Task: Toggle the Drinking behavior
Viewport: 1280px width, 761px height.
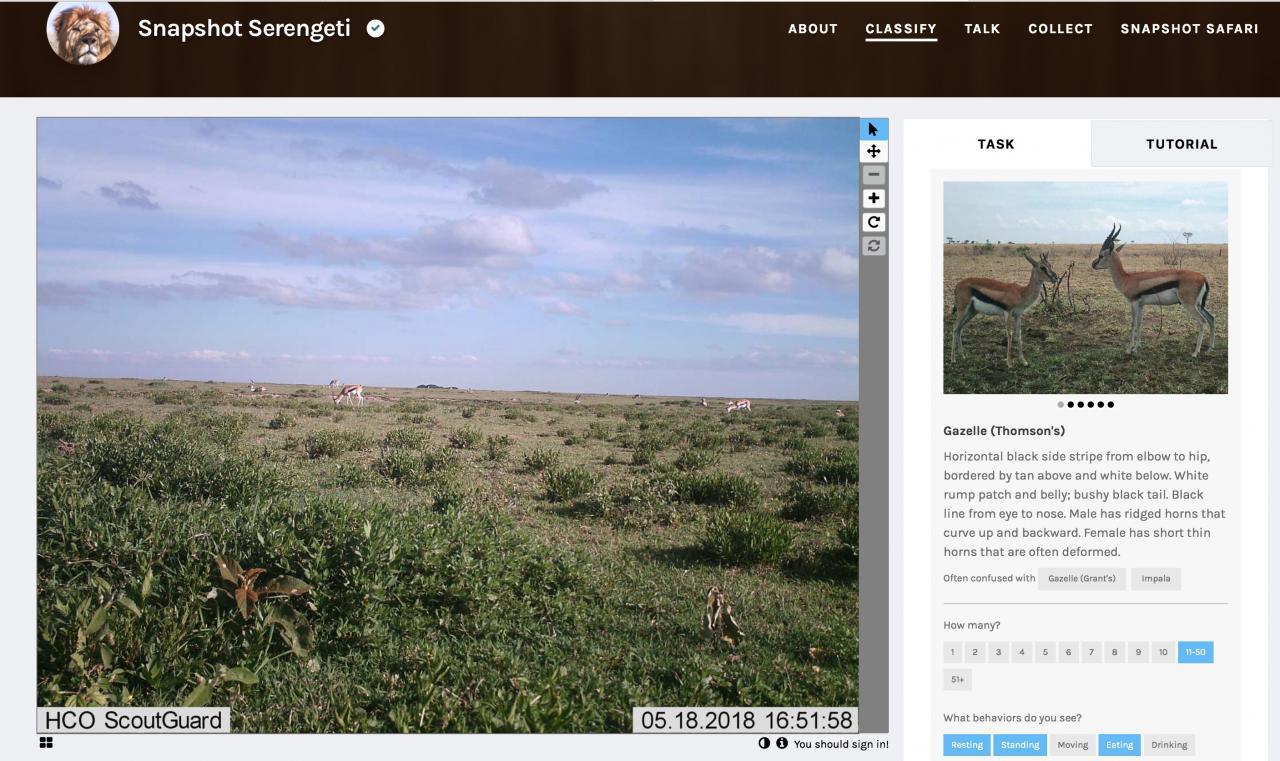Action: click(x=1169, y=745)
